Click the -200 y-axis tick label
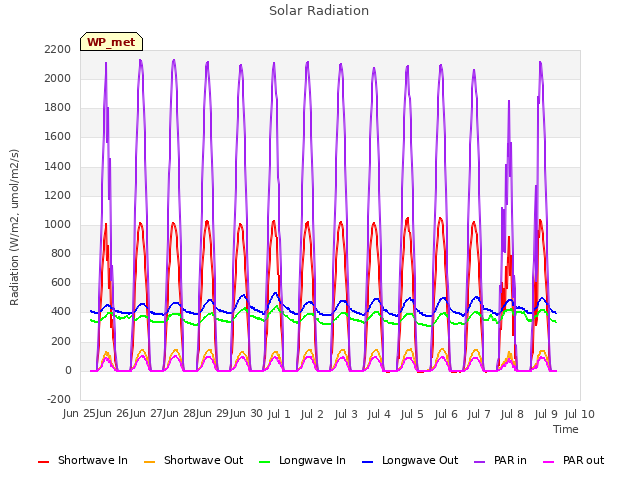The image size is (640, 480). (59, 400)
